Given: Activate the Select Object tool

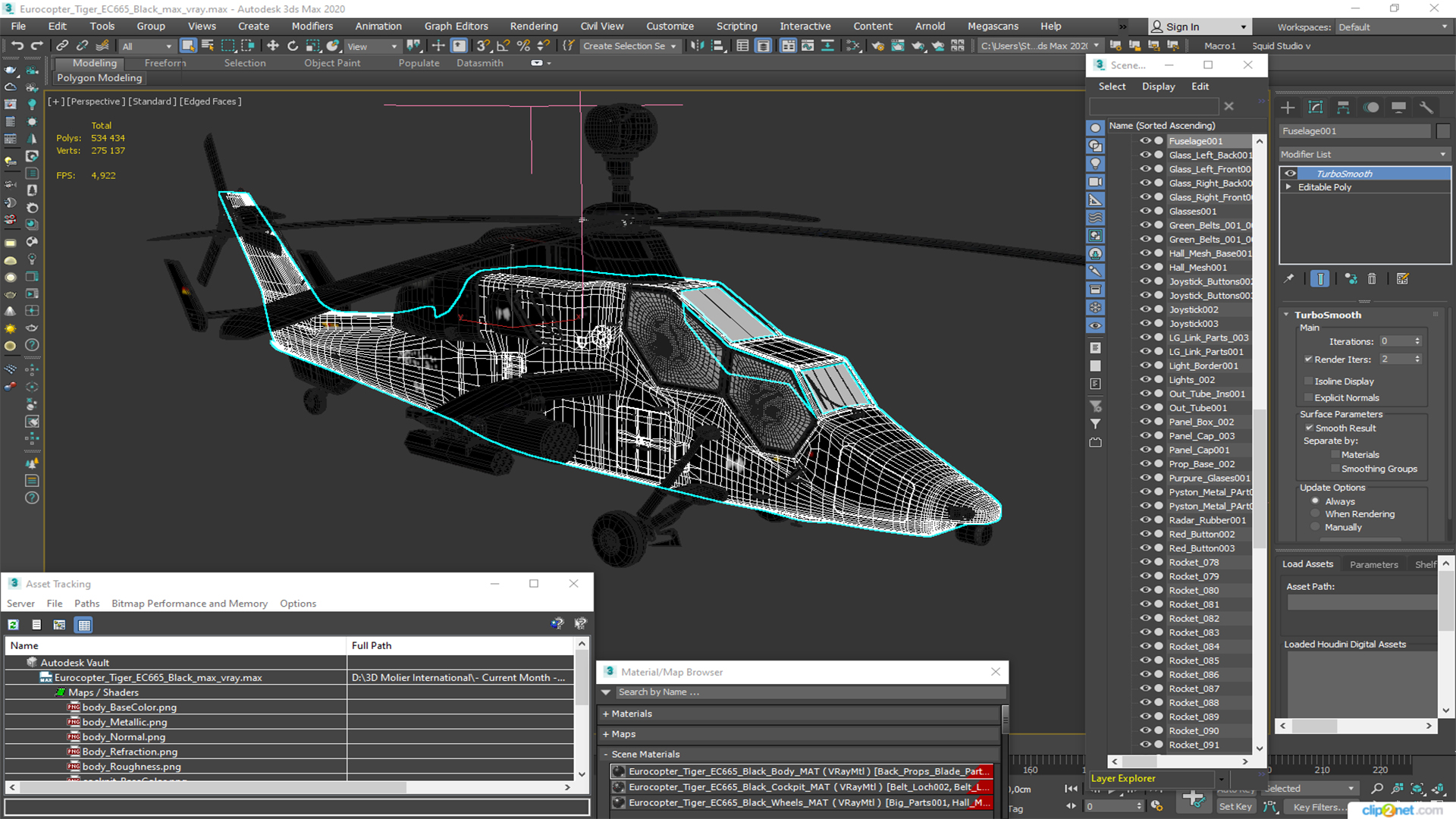Looking at the screenshot, I should (188, 45).
